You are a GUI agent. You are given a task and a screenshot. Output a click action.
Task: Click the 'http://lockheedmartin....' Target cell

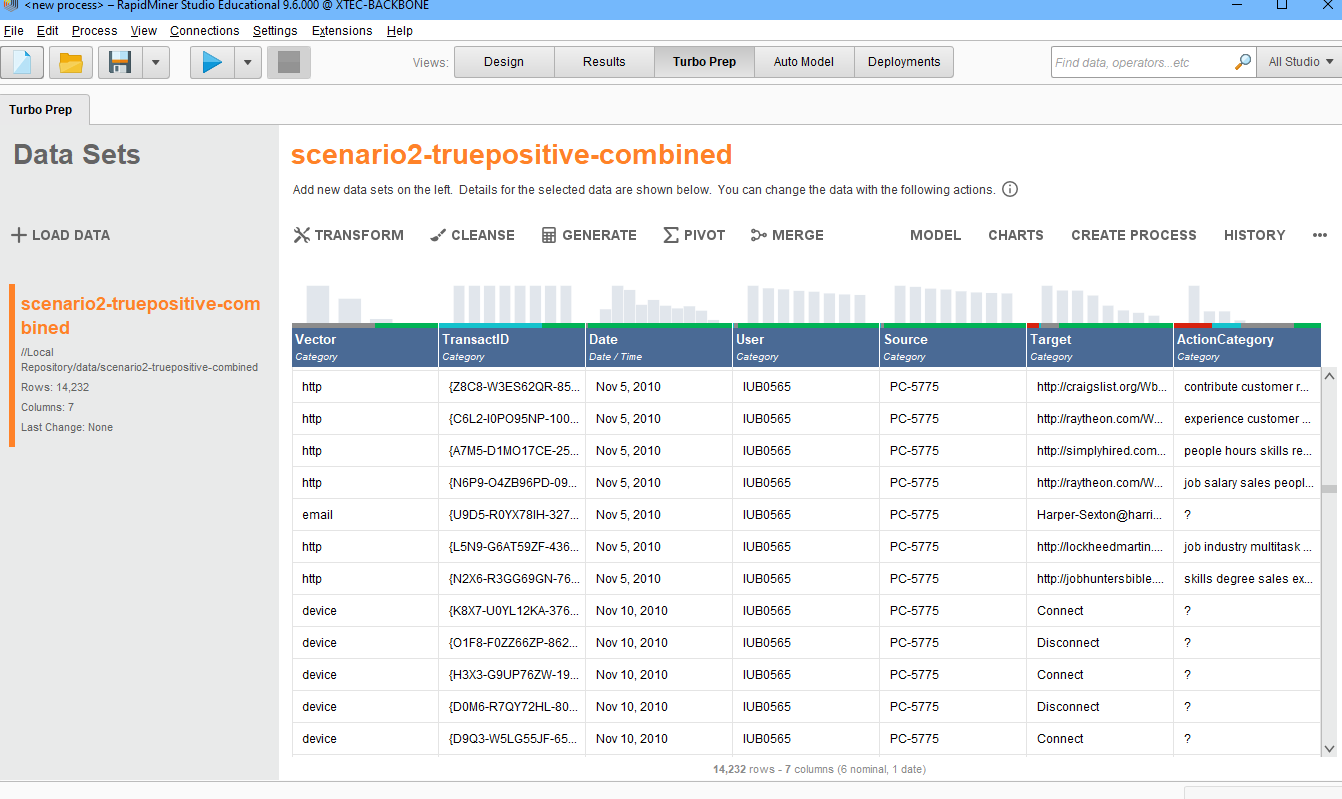(1100, 547)
